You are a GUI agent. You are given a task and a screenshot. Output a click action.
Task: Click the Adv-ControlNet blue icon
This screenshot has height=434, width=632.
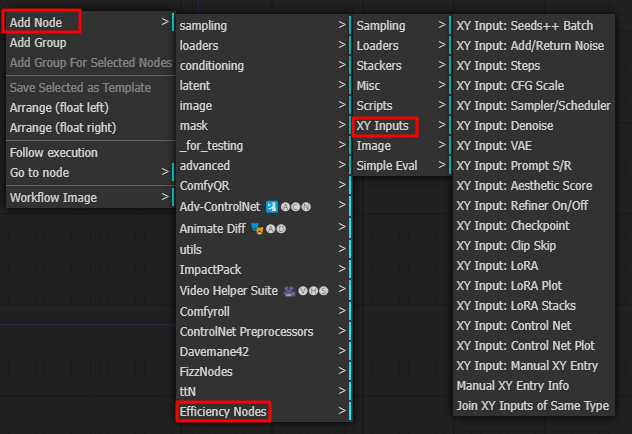[272, 207]
